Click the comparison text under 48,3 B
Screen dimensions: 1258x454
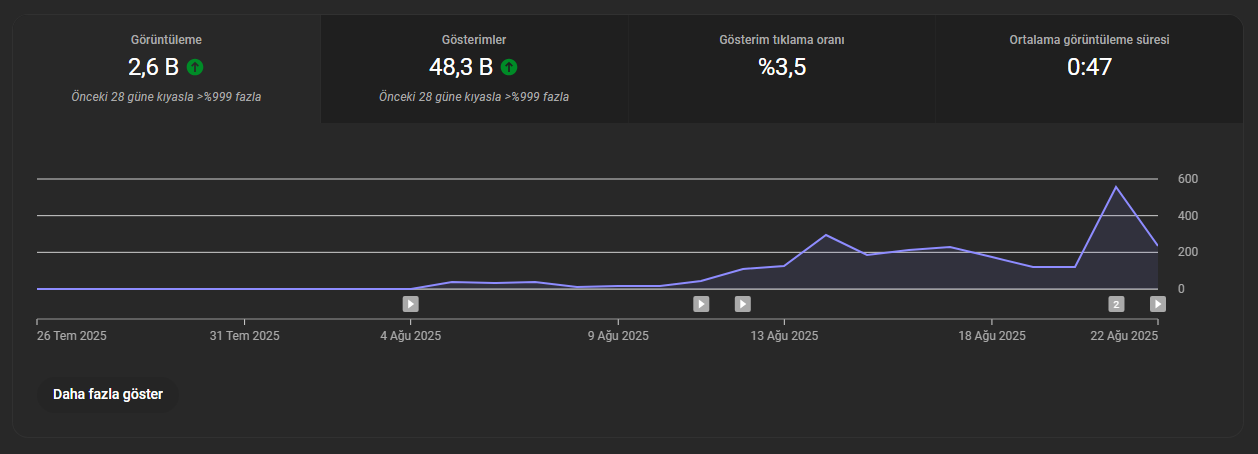tap(474, 97)
